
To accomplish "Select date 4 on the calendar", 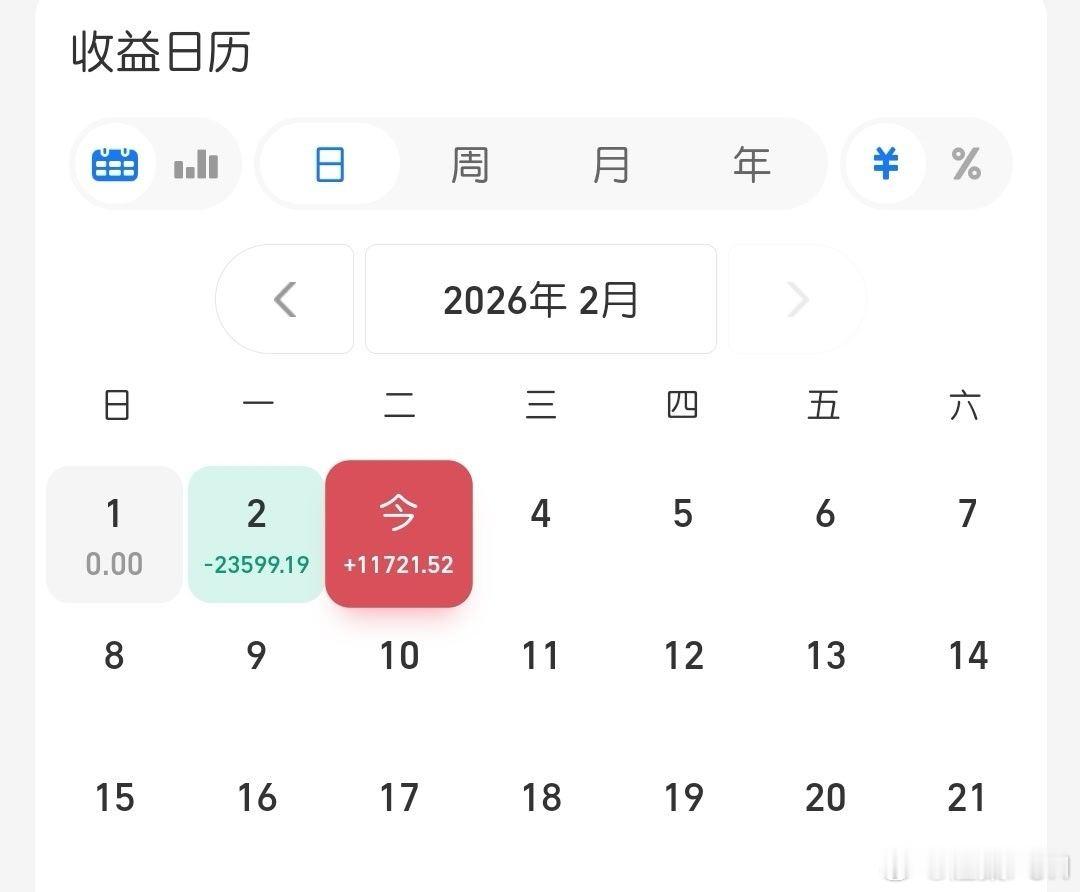I will pos(541,514).
